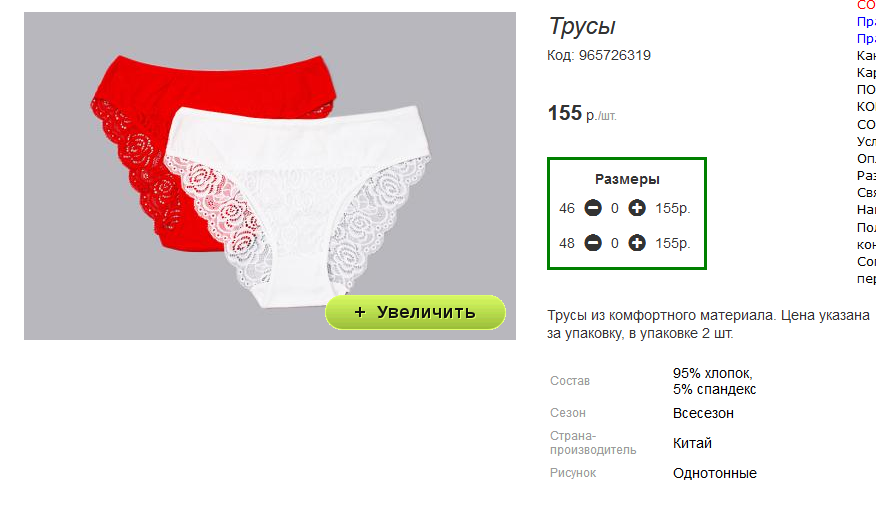Screen dimensions: 876x507
Task: Click the Размеры heading in size box
Action: [627, 179]
